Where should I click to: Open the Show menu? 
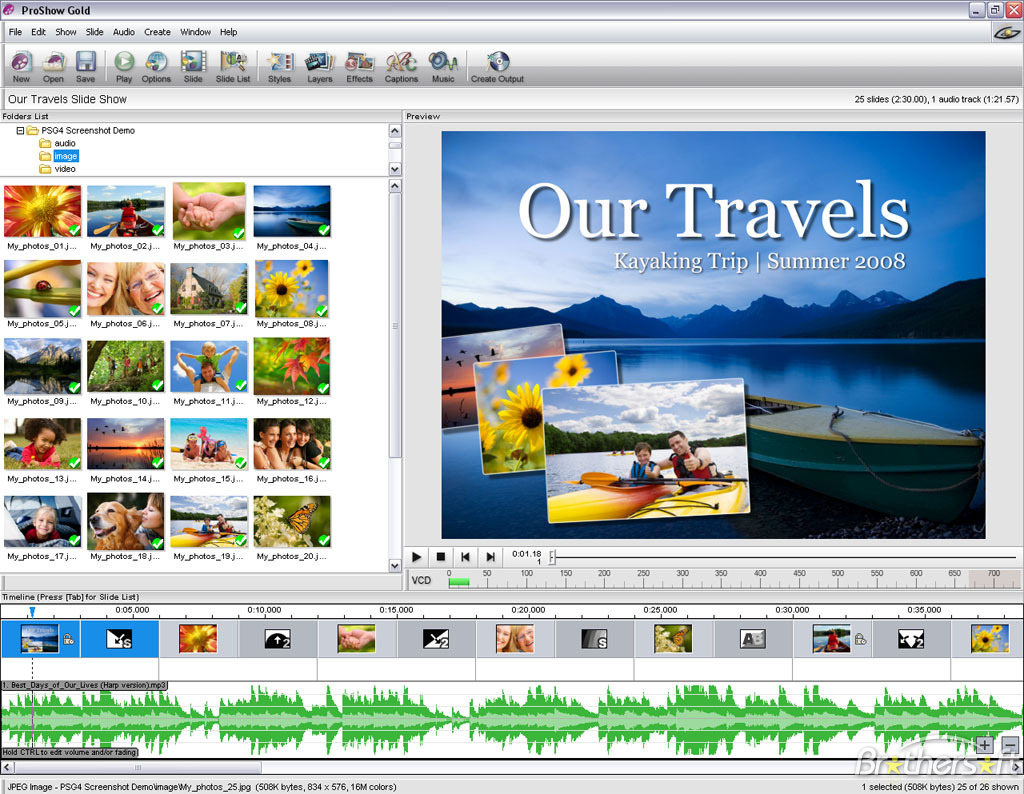(x=65, y=32)
